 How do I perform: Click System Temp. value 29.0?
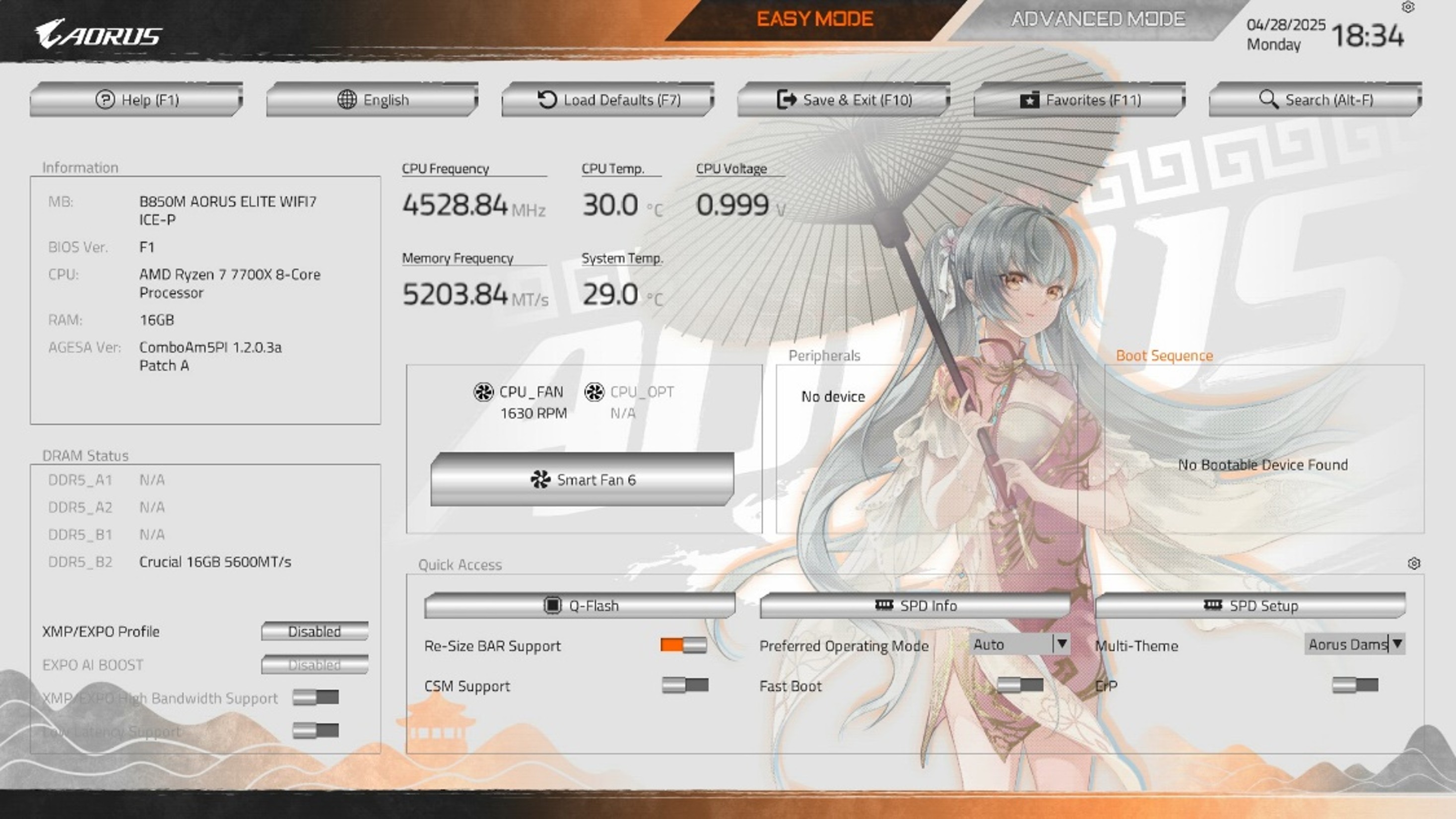610,294
